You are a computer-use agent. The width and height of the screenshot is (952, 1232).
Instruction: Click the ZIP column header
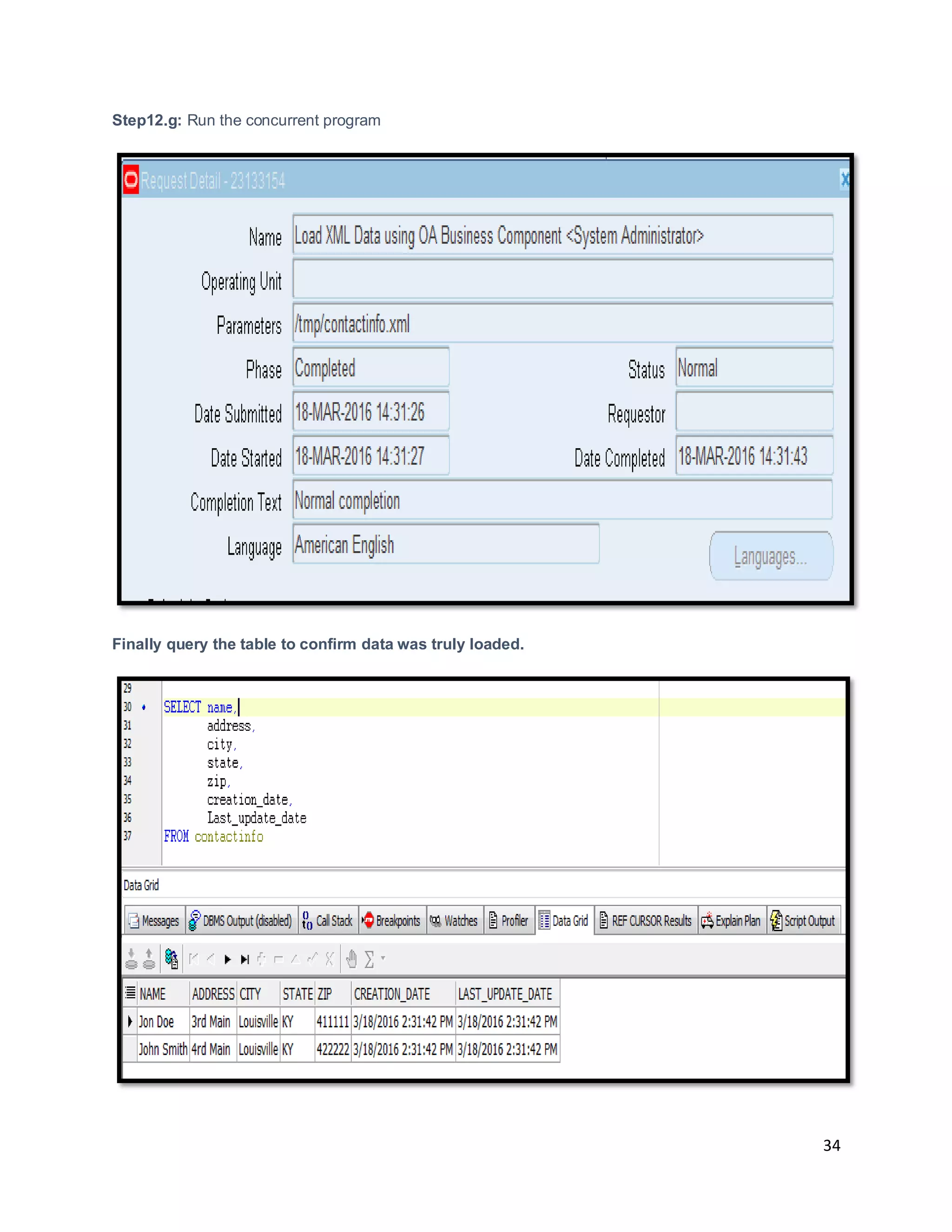coord(333,994)
